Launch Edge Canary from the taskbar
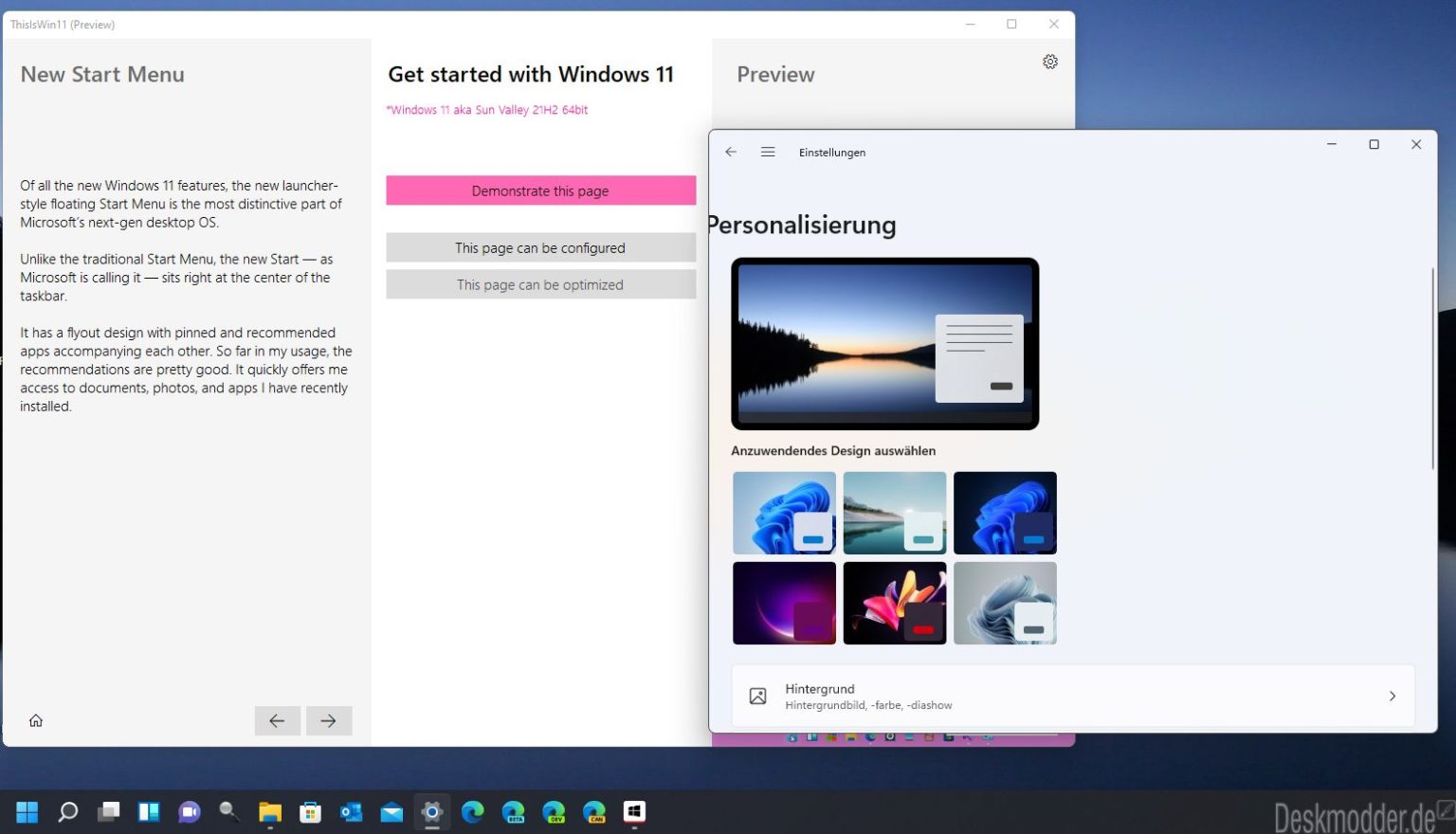1456x834 pixels. tap(594, 812)
